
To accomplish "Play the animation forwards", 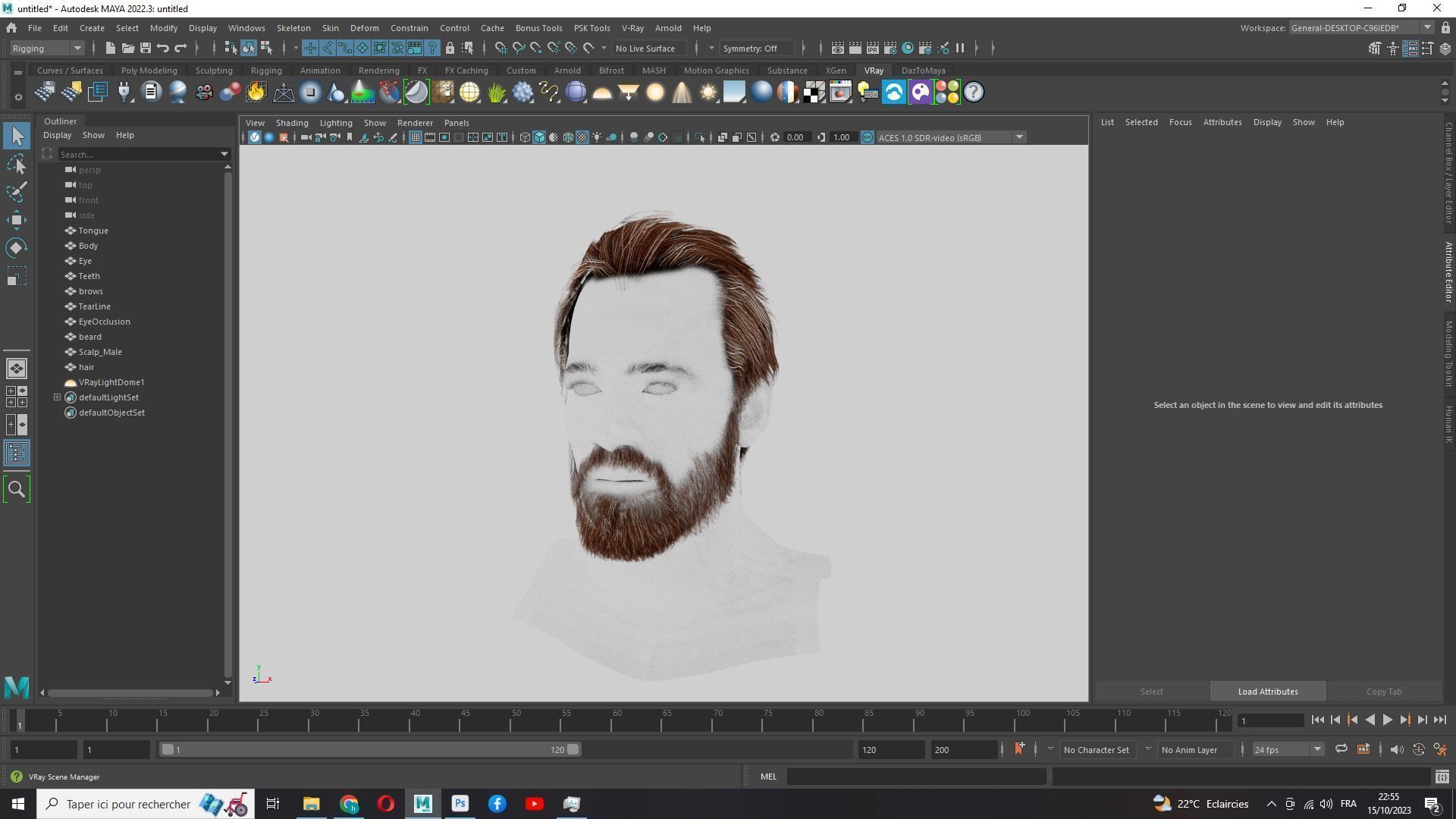I will click(x=1388, y=720).
